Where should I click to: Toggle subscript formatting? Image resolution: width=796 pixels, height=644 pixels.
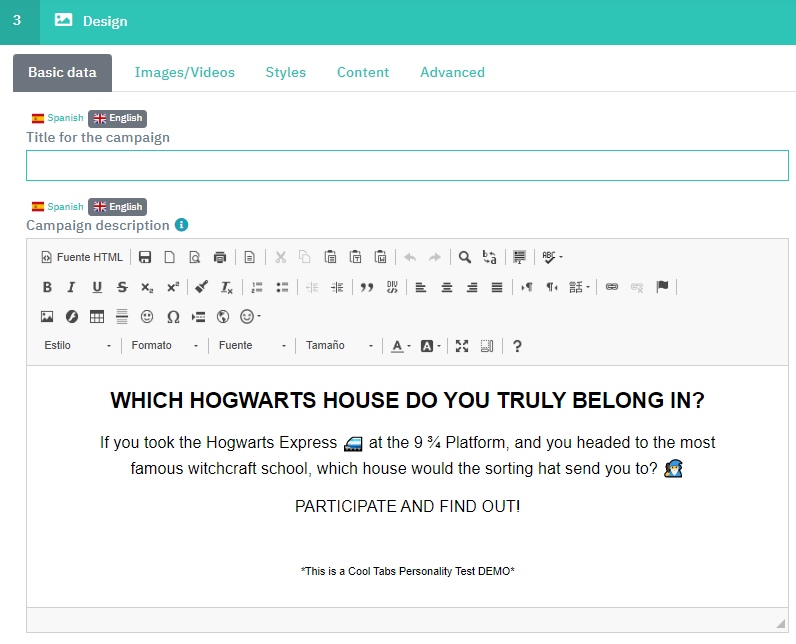click(x=147, y=287)
